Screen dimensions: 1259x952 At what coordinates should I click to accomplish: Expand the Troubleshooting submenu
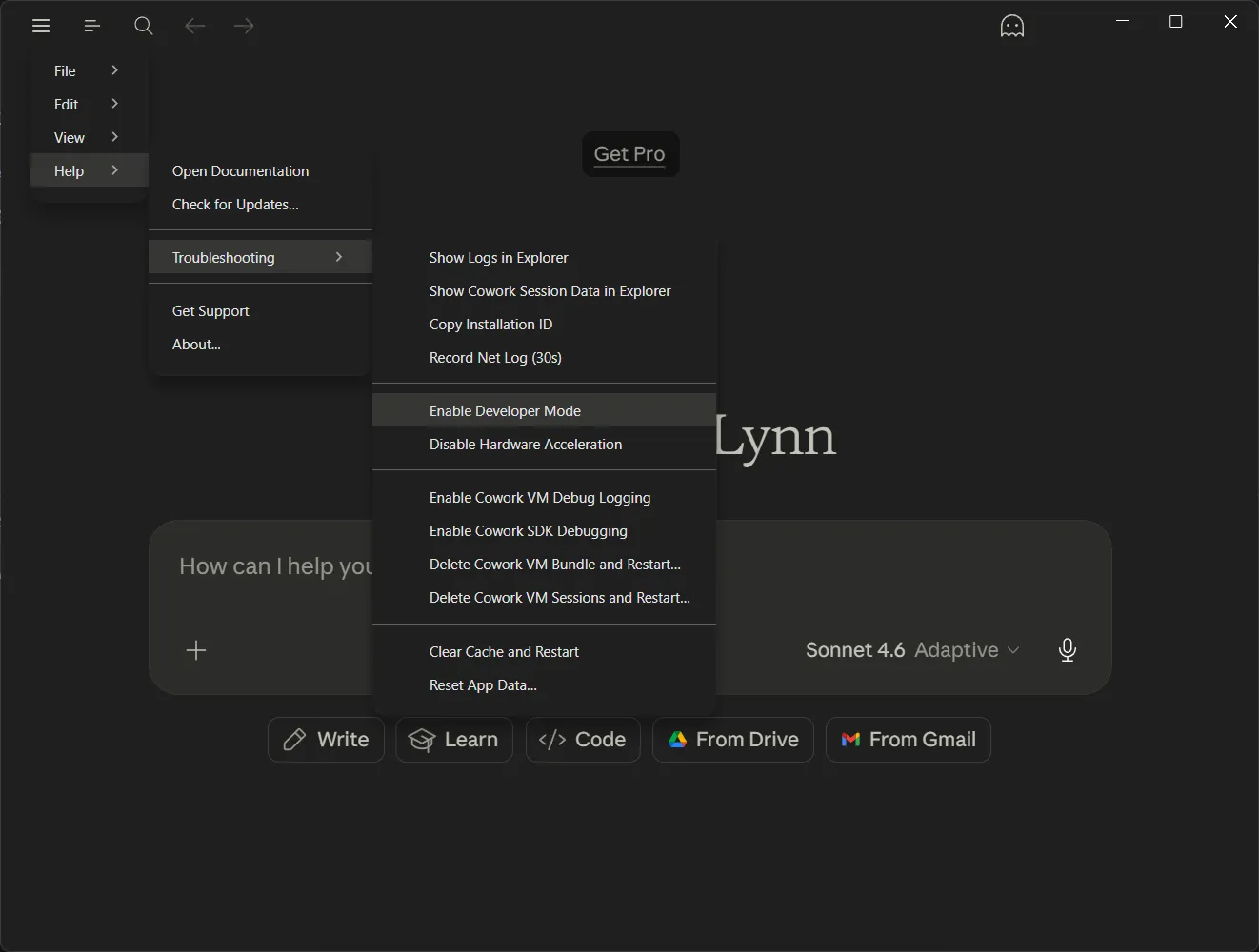[x=260, y=257]
